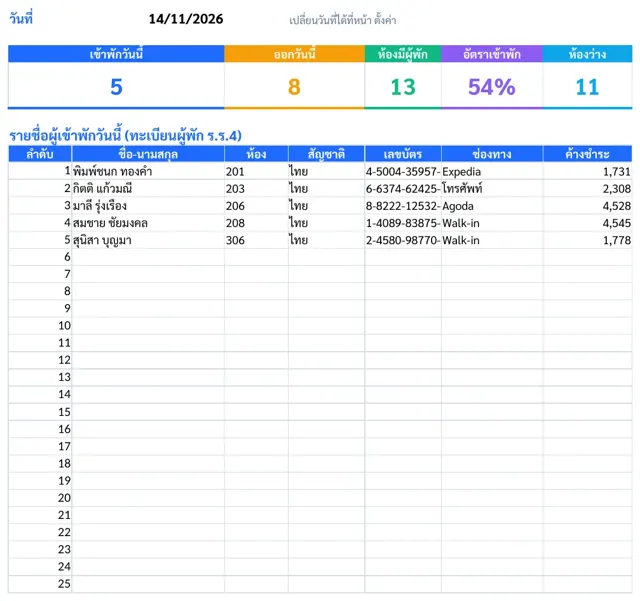The width and height of the screenshot is (640, 601).
Task: Select outstanding amount 4,528
Action: pyautogui.click(x=587, y=205)
